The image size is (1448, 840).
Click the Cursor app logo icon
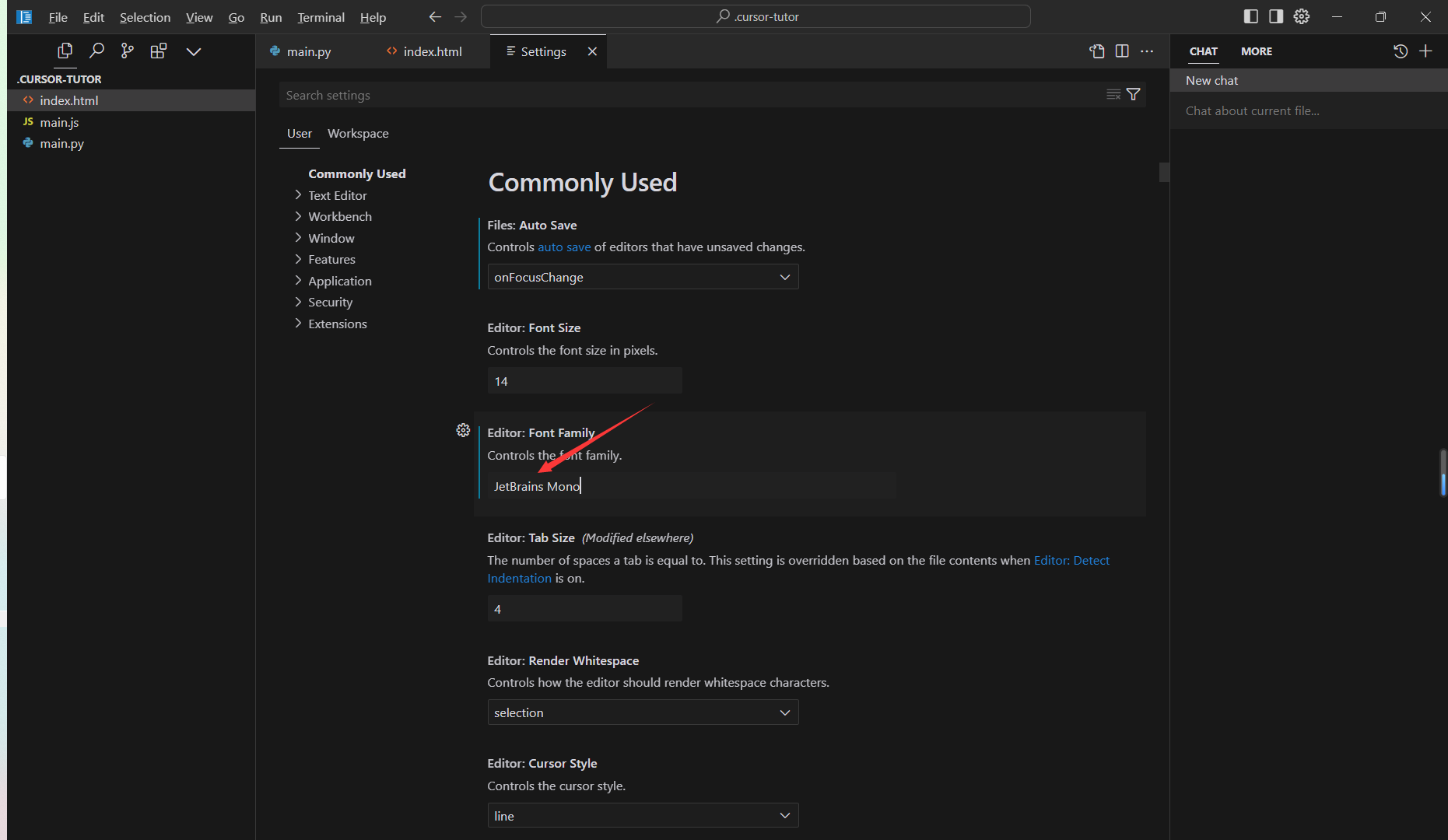point(24,16)
